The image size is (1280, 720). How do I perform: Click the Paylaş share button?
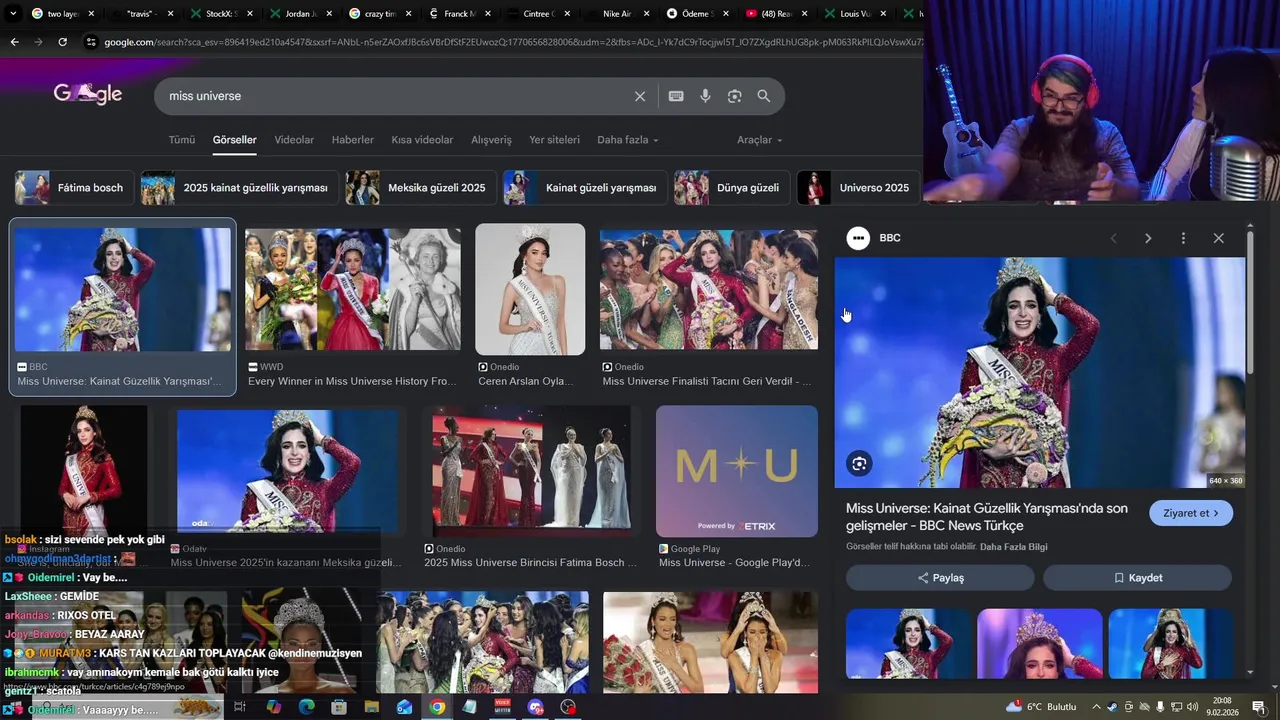coord(940,578)
